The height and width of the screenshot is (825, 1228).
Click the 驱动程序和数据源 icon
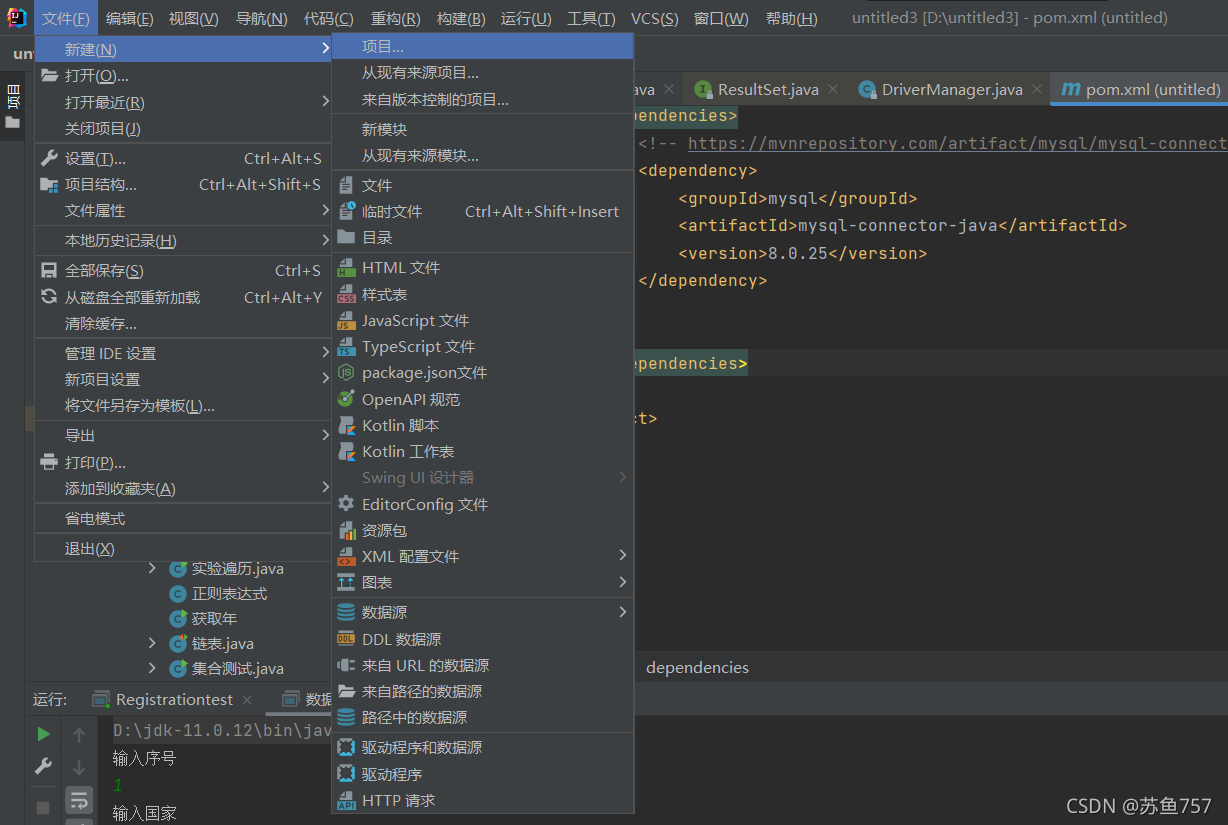pos(346,747)
